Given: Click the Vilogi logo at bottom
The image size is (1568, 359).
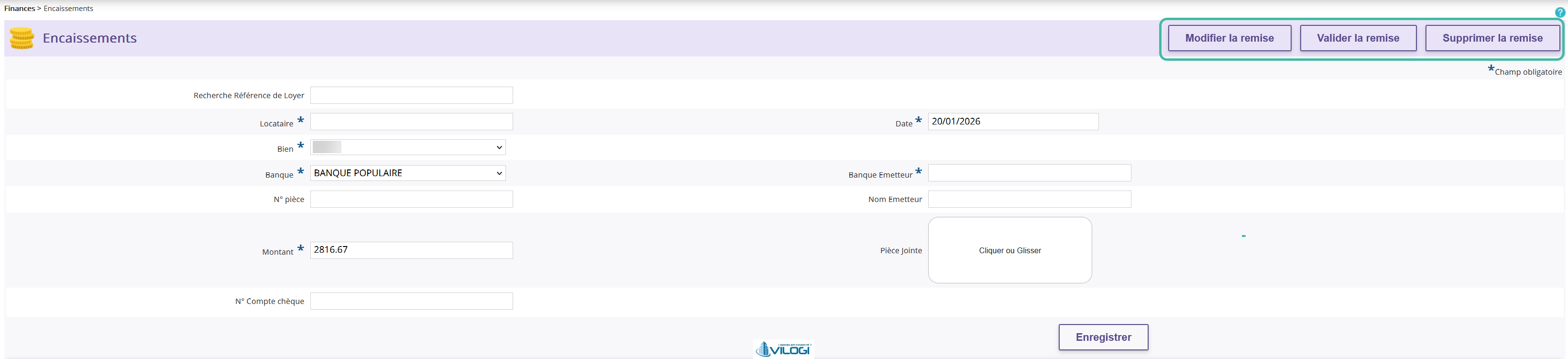Looking at the screenshot, I should coord(783,349).
